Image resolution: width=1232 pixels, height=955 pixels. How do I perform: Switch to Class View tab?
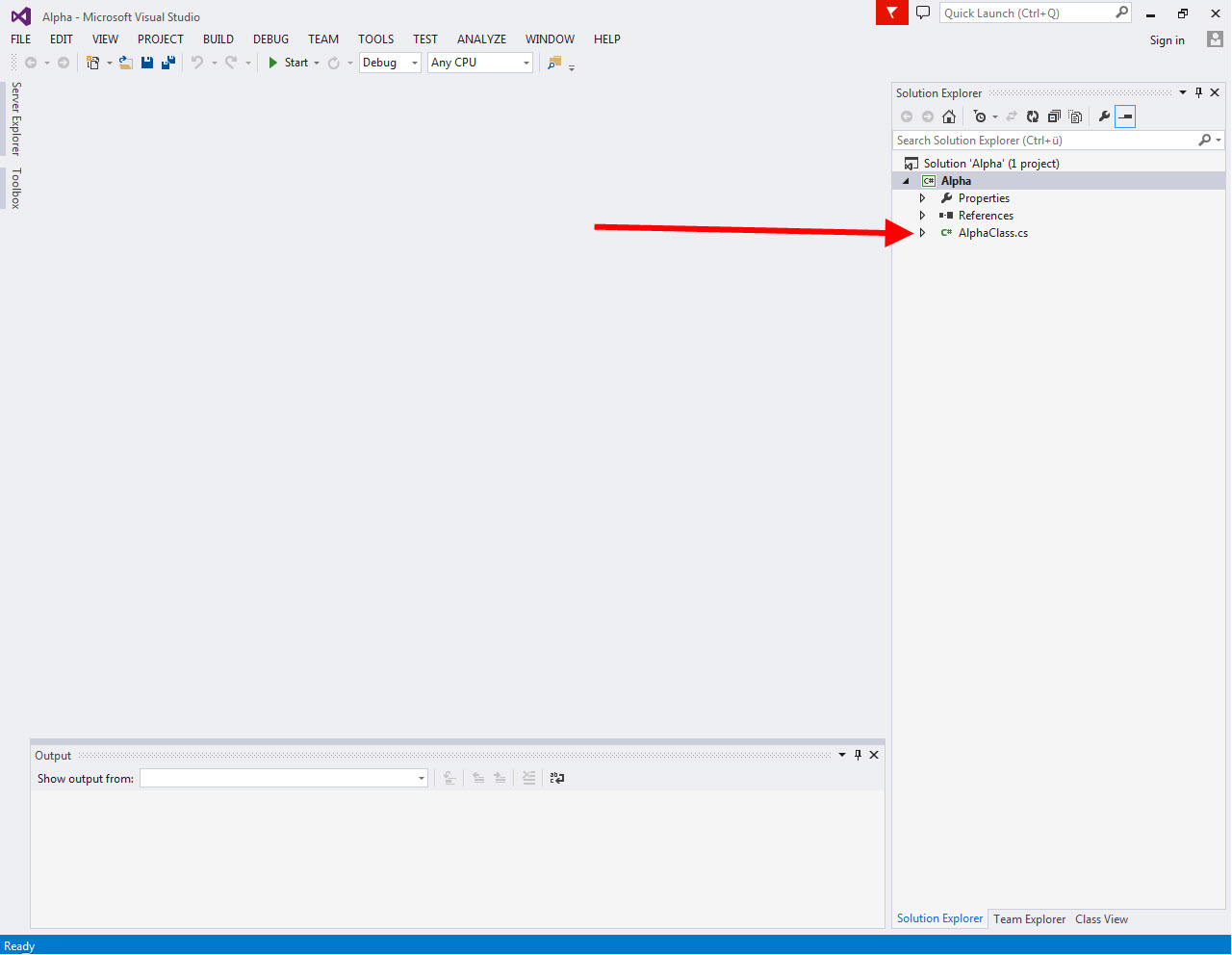1102,919
